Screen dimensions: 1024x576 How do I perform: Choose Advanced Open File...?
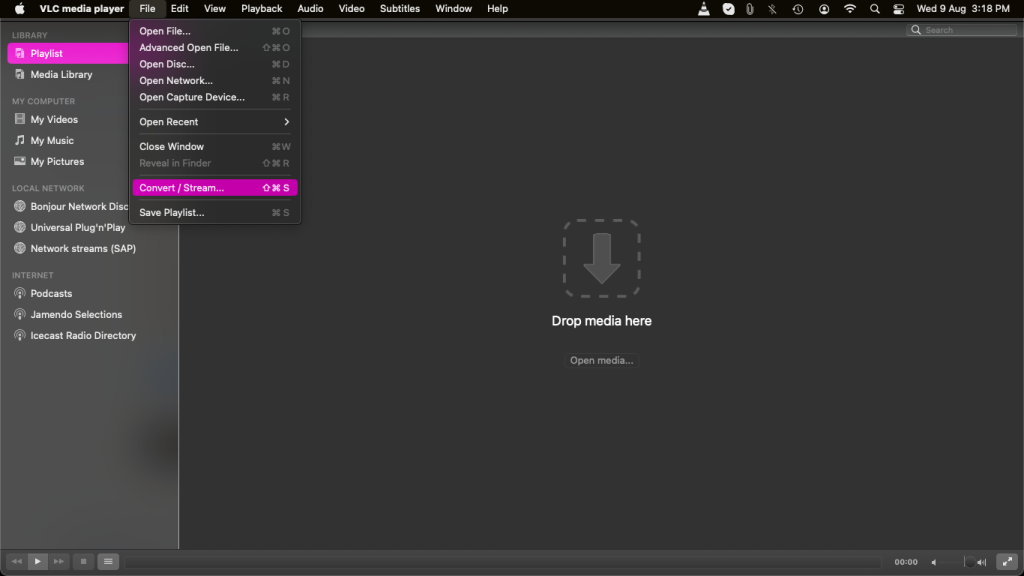[x=215, y=48]
